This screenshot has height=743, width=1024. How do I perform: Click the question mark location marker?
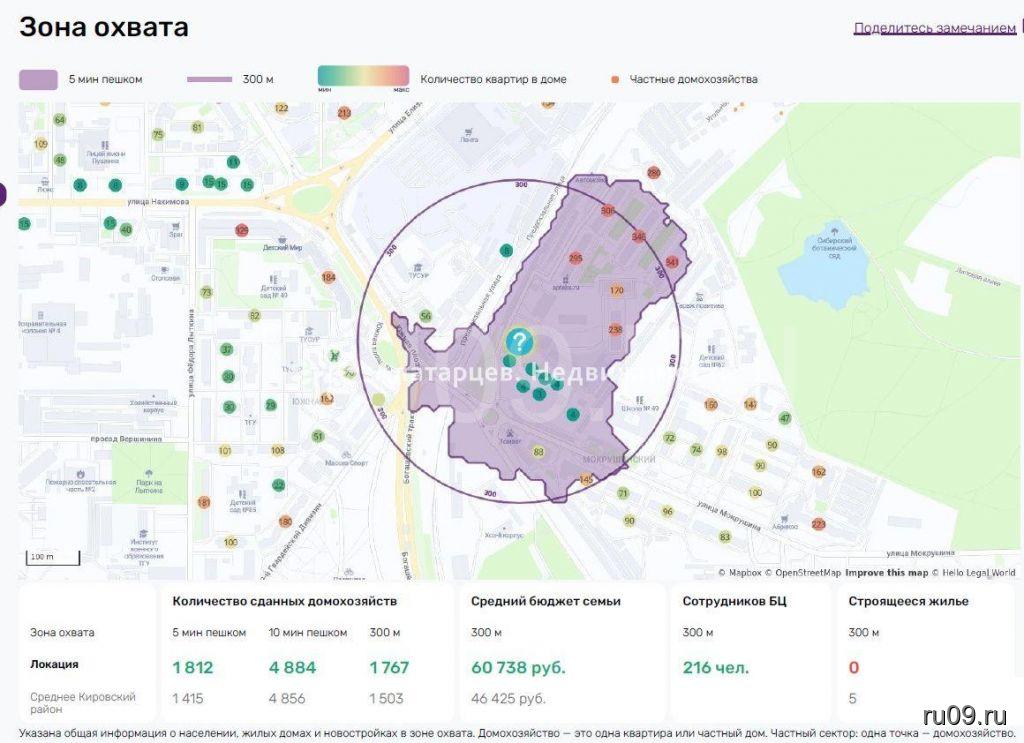pyautogui.click(x=519, y=342)
